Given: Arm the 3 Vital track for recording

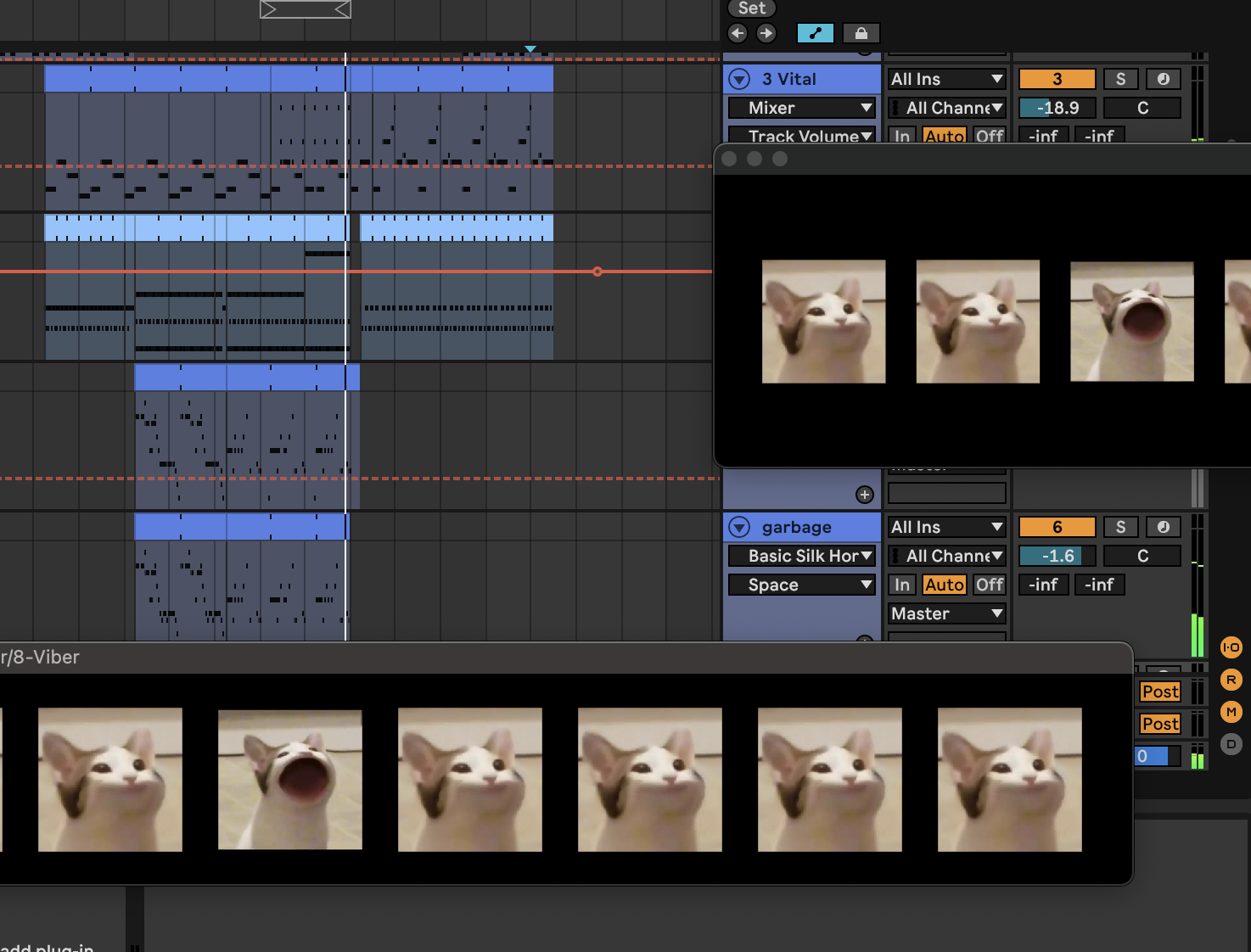Looking at the screenshot, I should (1163, 79).
